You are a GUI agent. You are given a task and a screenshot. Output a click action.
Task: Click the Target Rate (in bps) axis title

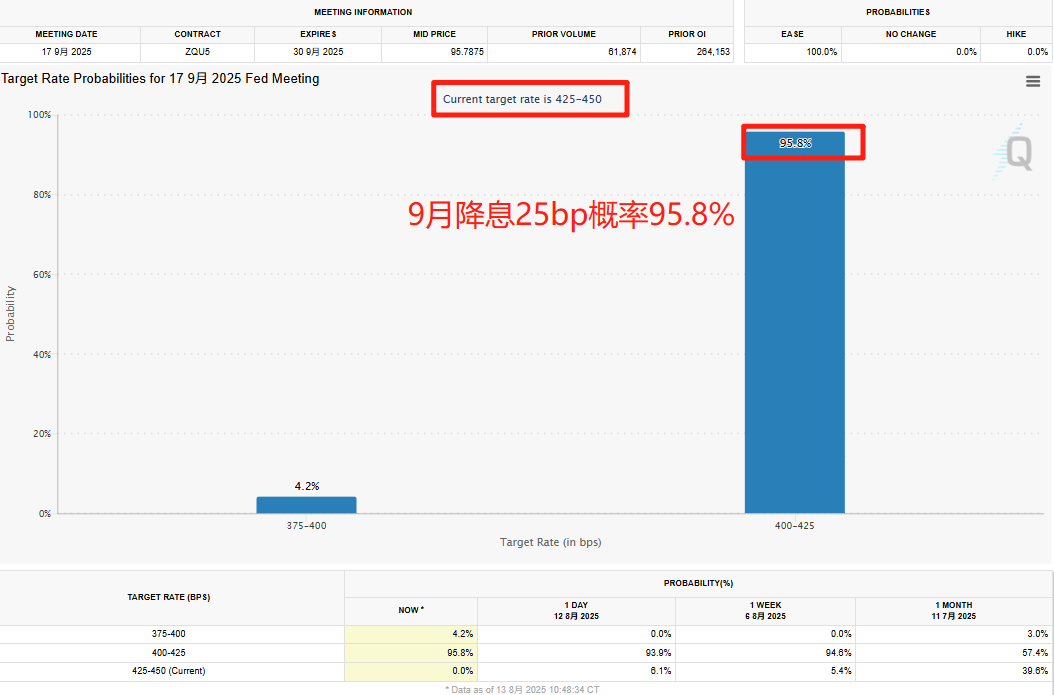[551, 542]
